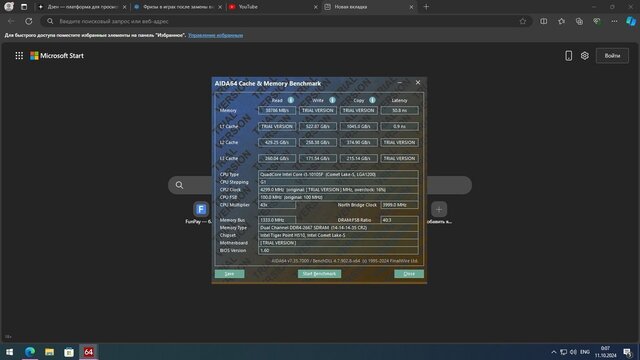This screenshot has width=640, height=360.
Task: Click the Memory Type Dual Channel DDR4-2667 field
Action: point(338,228)
